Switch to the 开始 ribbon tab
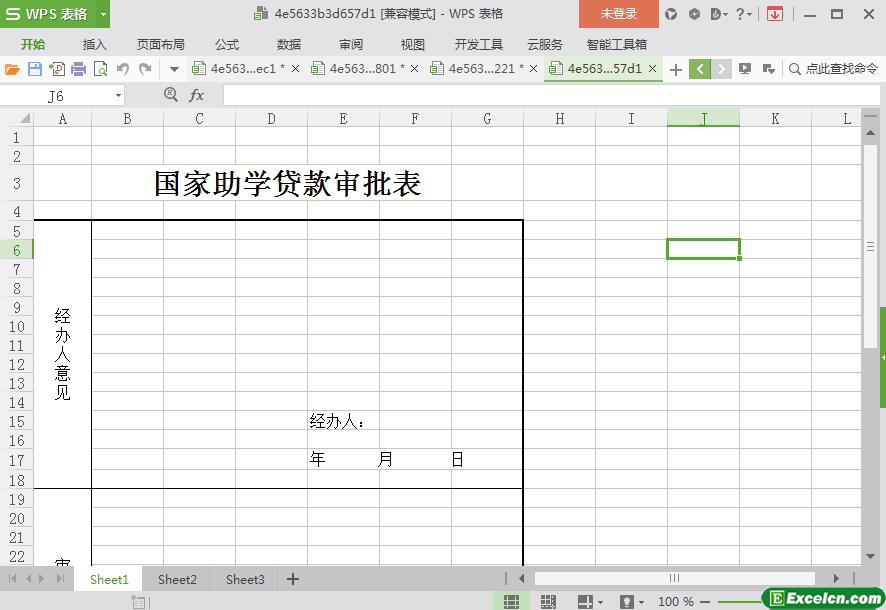 (x=33, y=45)
